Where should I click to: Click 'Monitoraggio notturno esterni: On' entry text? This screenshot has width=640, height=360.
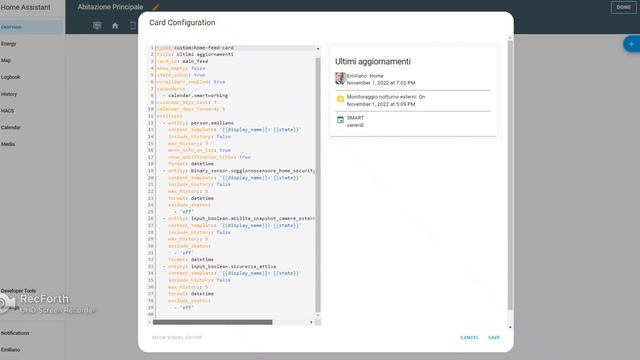[x=386, y=97]
